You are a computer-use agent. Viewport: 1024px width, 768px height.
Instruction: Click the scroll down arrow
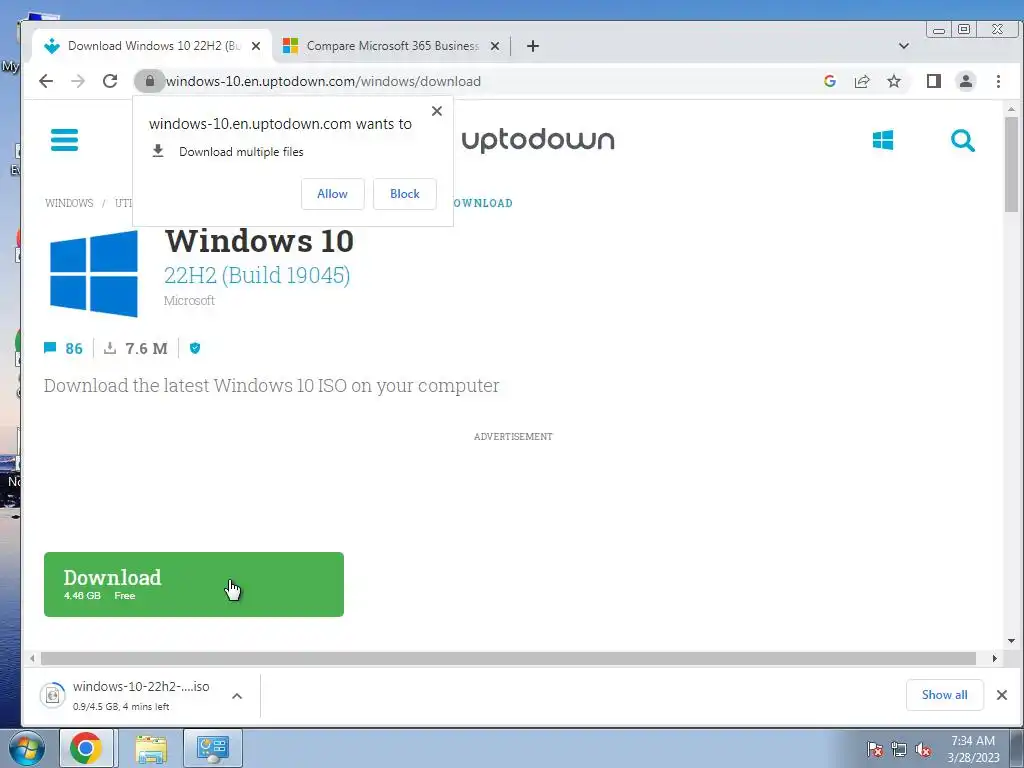[x=1011, y=641]
